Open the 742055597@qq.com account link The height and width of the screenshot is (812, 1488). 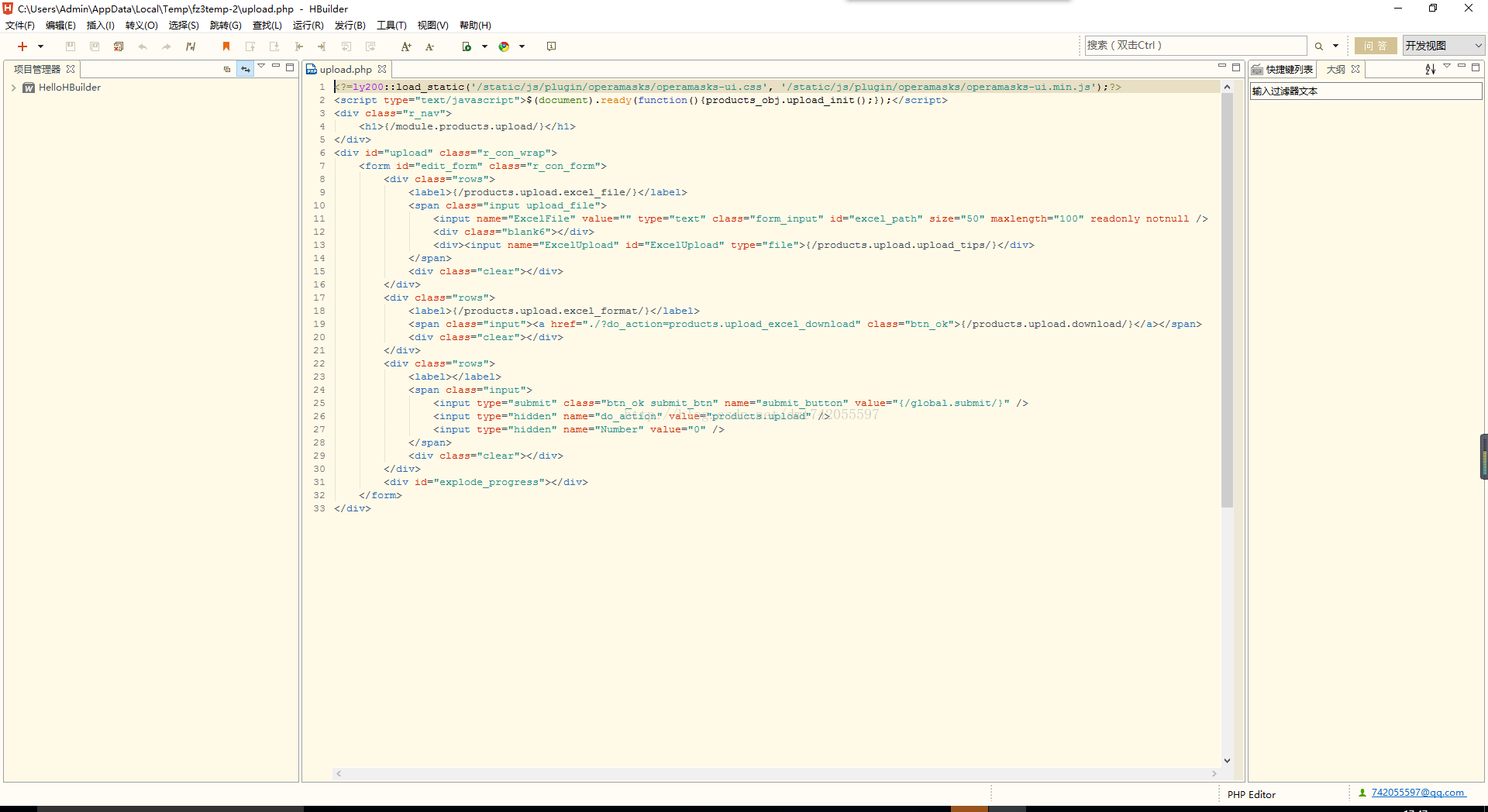click(1418, 793)
